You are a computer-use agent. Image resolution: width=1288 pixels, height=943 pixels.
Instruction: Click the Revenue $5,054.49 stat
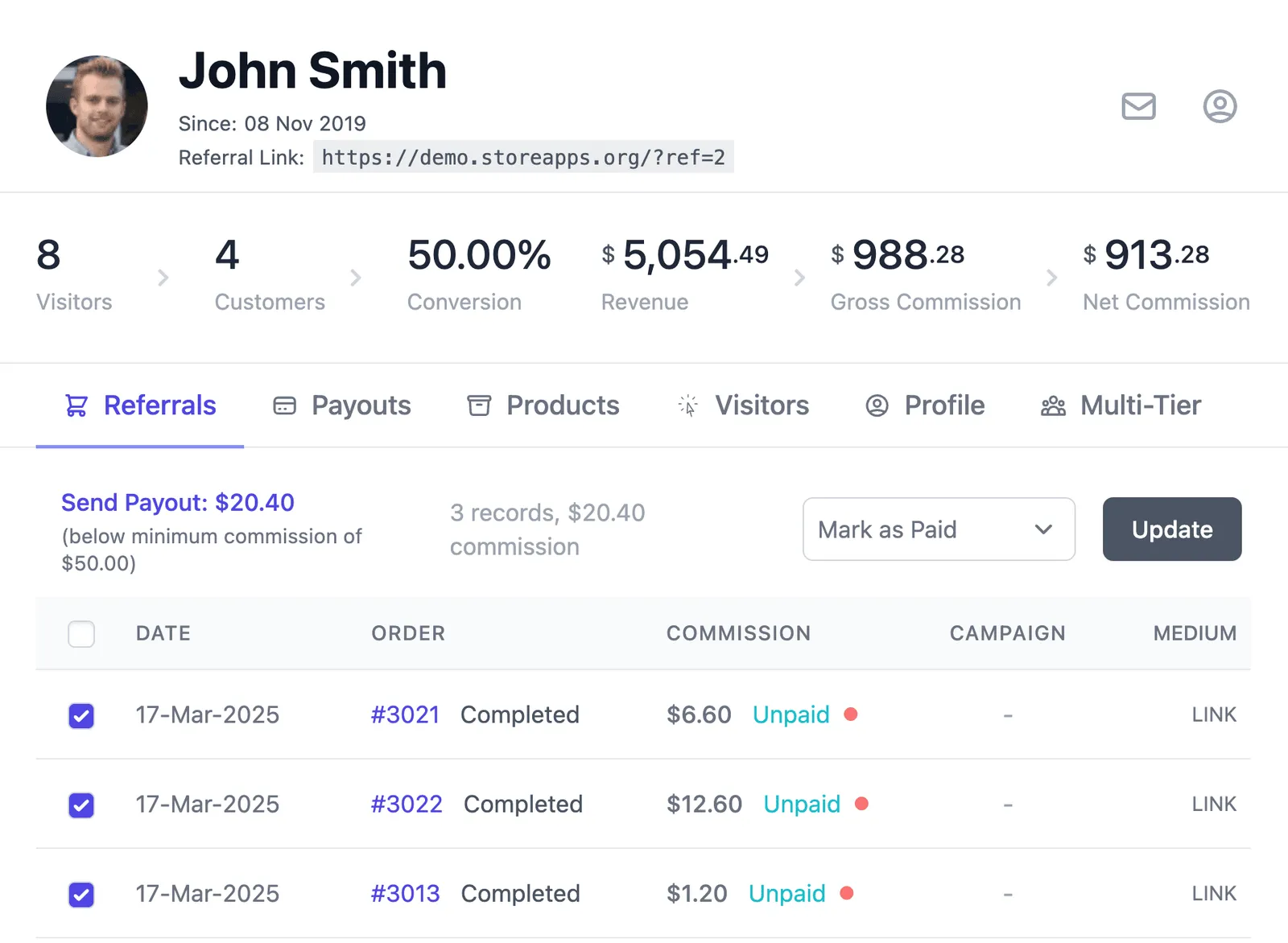pos(685,274)
